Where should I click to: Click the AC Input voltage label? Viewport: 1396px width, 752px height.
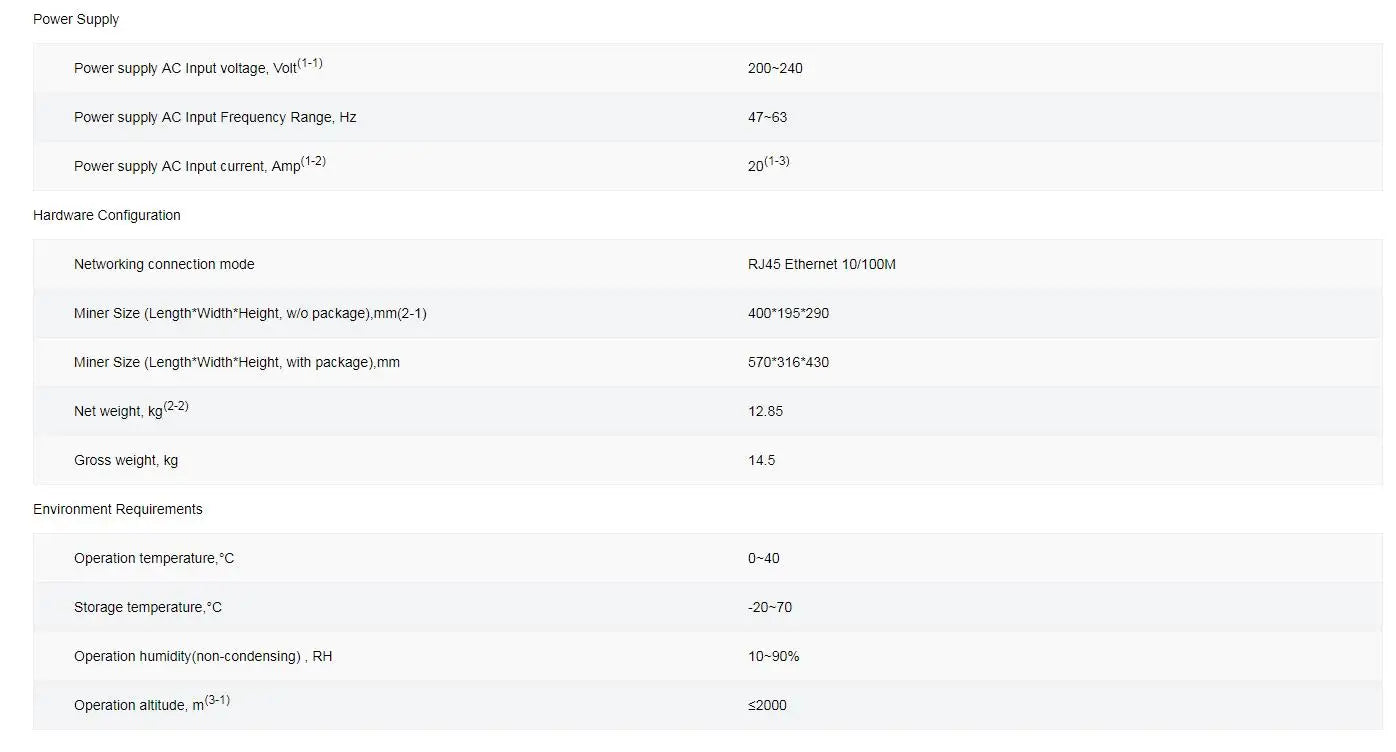coord(198,67)
